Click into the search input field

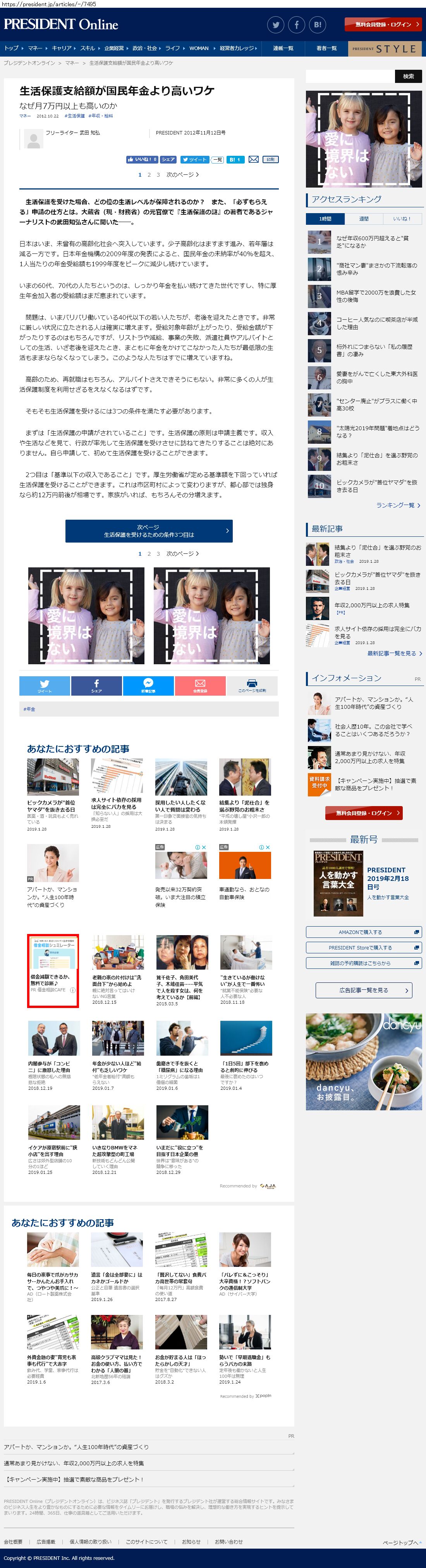(350, 76)
